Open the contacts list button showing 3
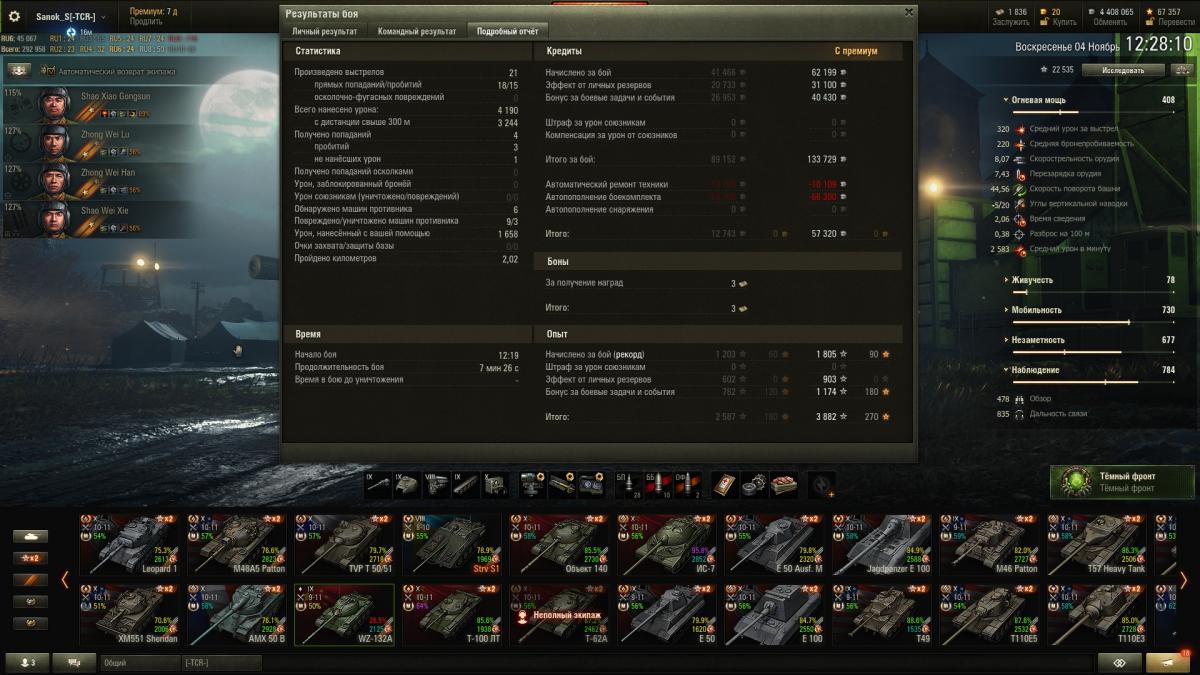1200x675 pixels. [x=26, y=662]
